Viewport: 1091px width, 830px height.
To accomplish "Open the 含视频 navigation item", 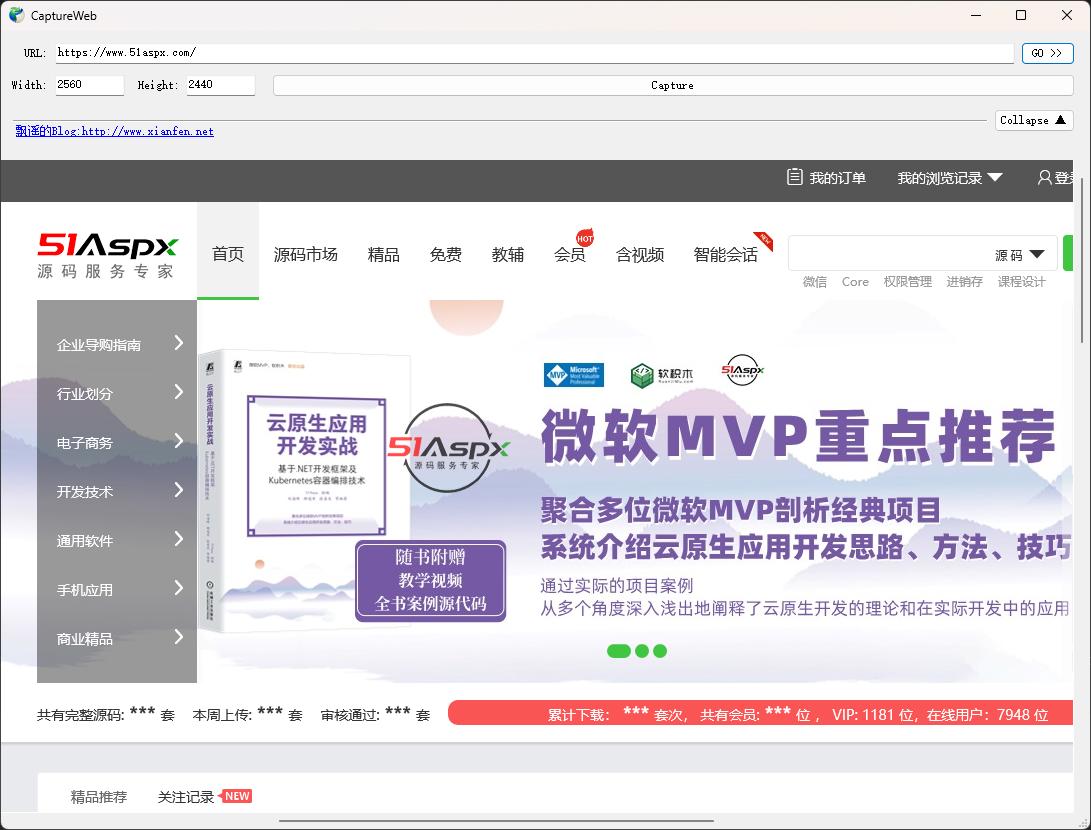I will [x=640, y=255].
